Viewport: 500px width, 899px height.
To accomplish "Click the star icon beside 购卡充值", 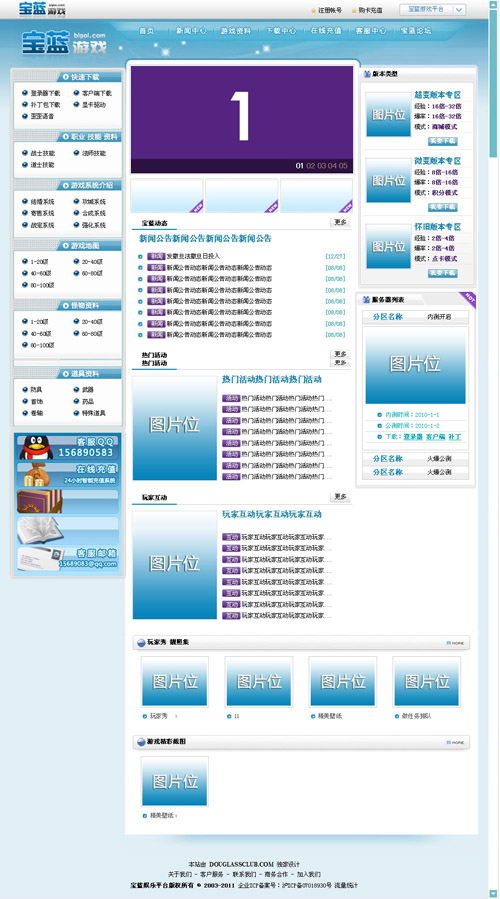I will (x=354, y=10).
